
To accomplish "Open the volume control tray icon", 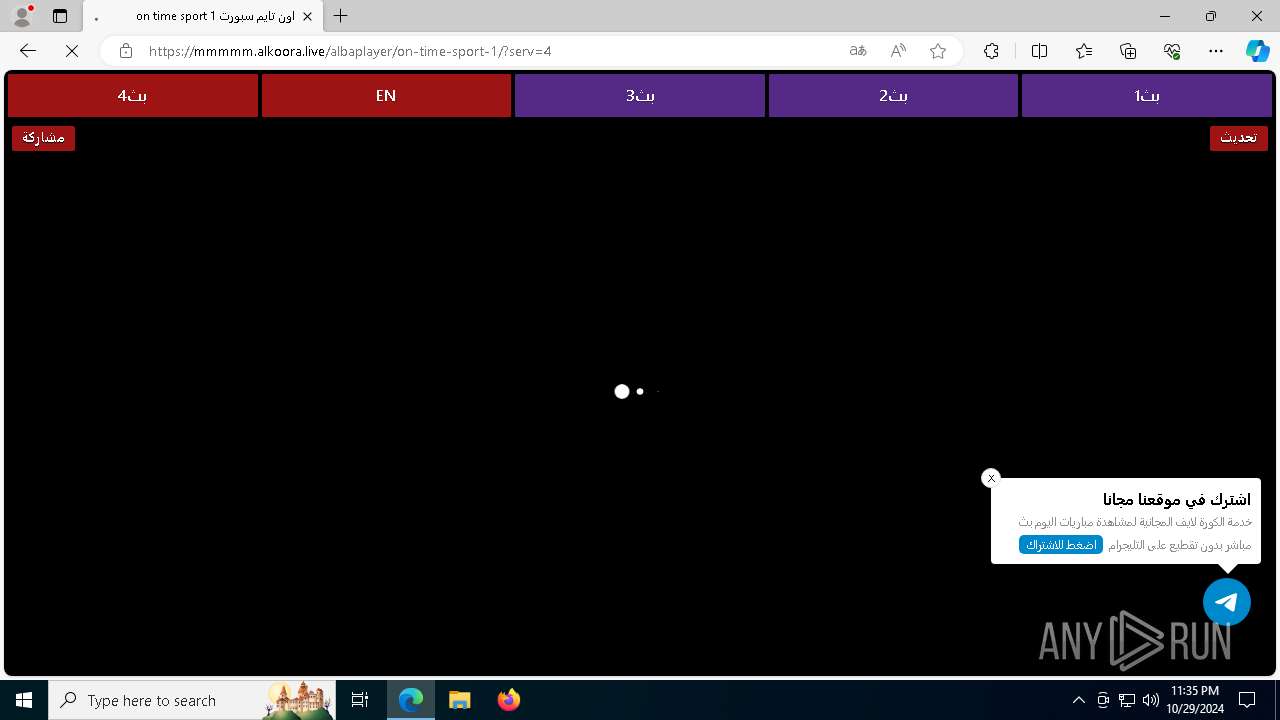I will coord(1150,700).
